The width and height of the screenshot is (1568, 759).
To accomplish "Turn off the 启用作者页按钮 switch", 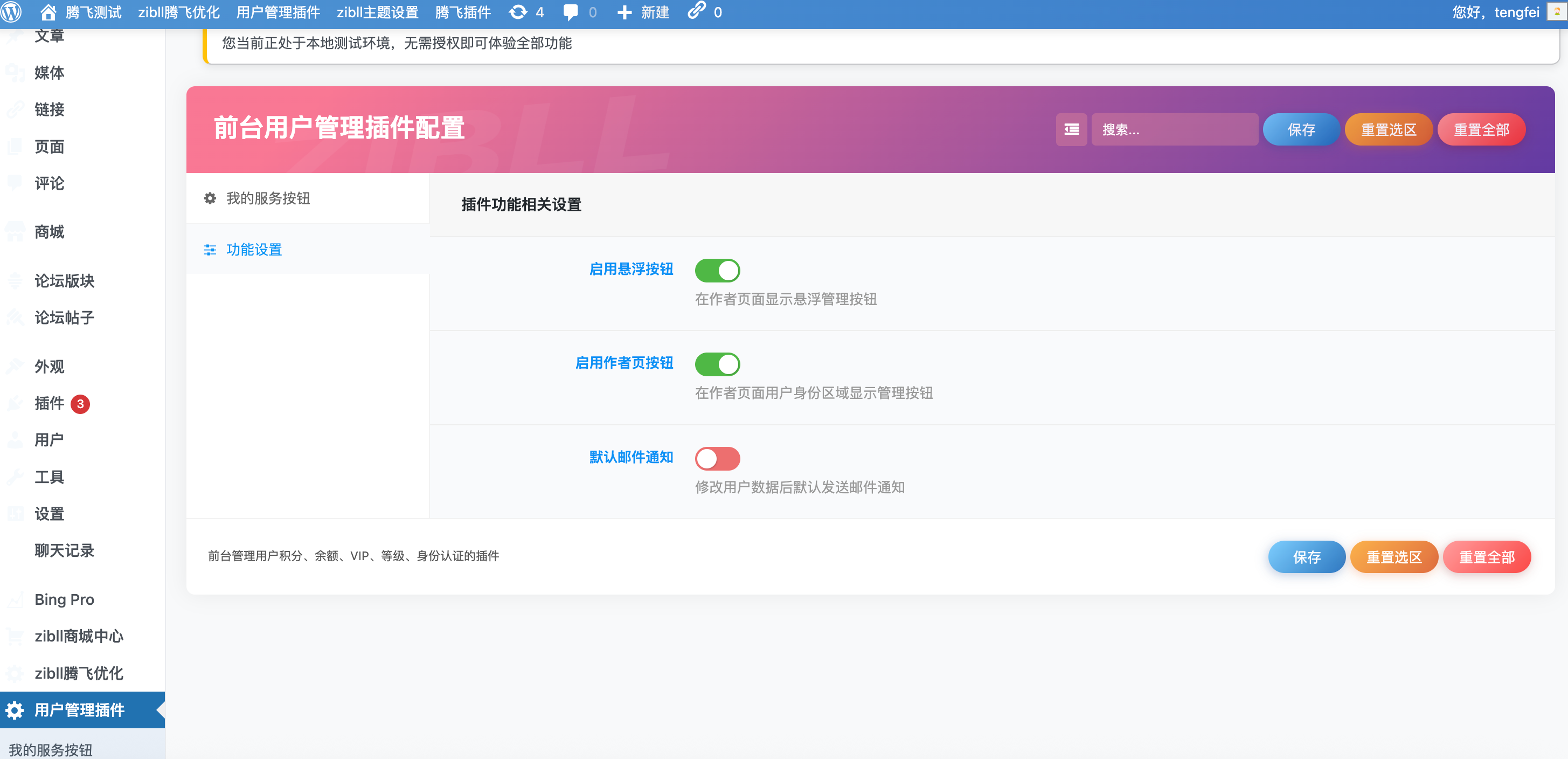I will (x=718, y=364).
